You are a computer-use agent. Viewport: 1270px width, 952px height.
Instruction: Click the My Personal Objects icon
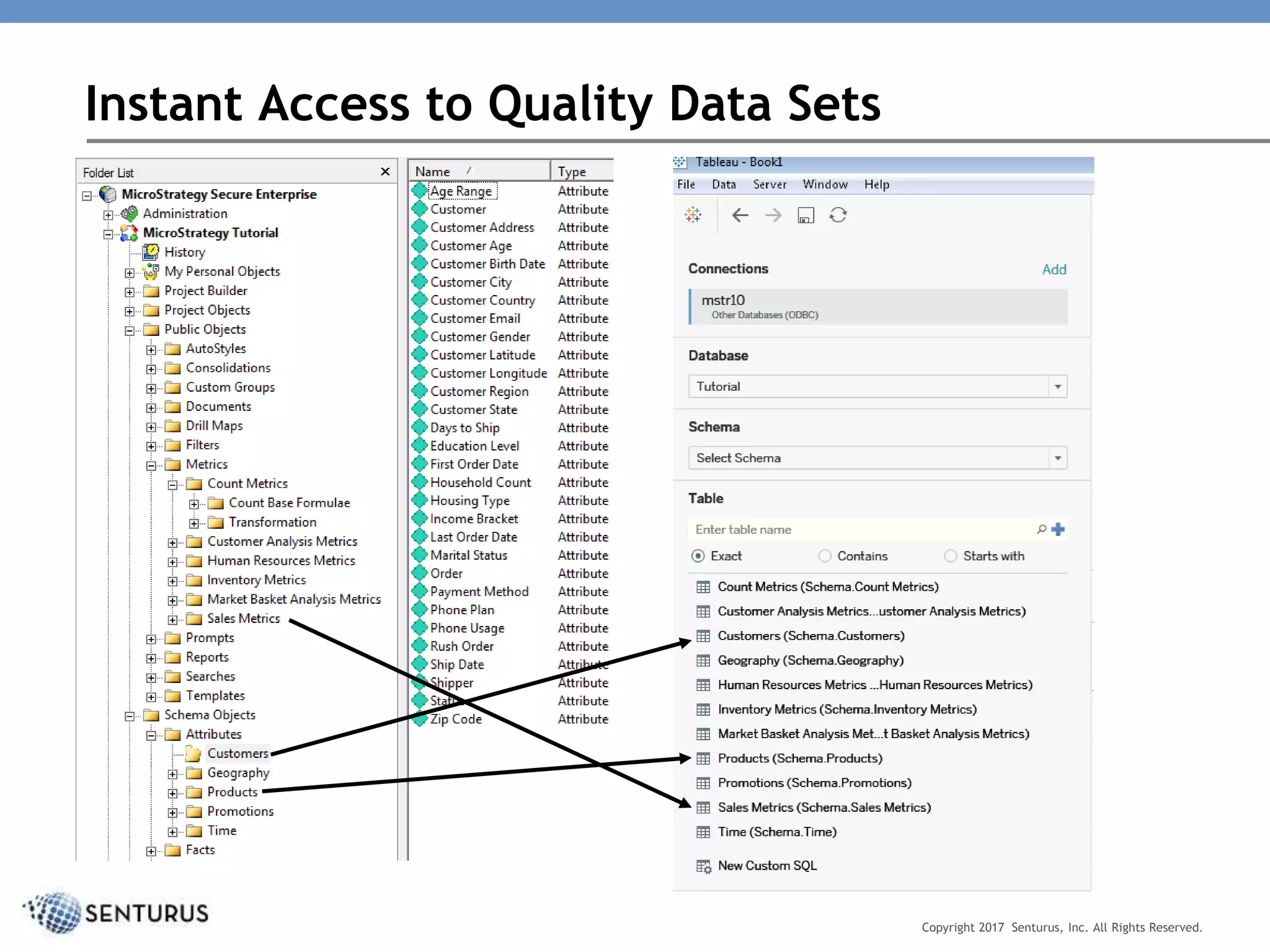pos(151,271)
